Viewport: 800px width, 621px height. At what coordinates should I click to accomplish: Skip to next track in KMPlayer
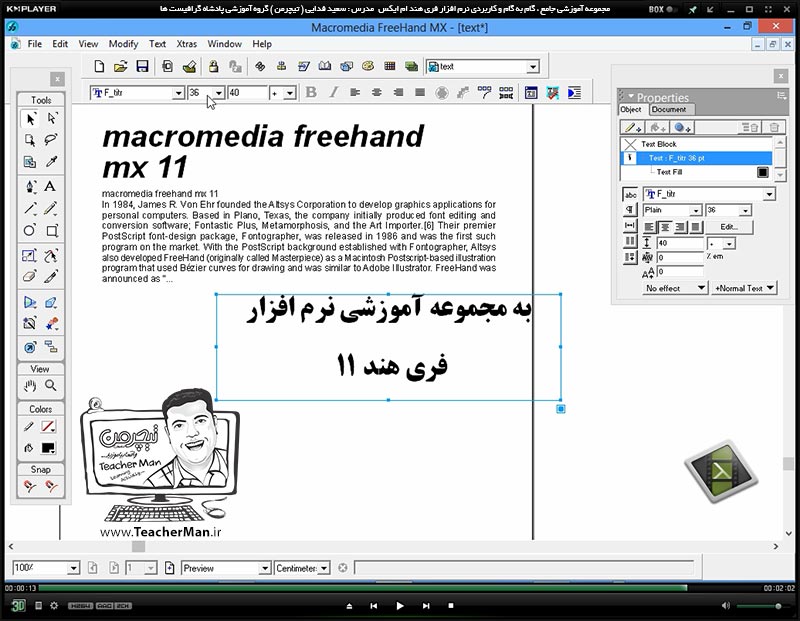426,606
